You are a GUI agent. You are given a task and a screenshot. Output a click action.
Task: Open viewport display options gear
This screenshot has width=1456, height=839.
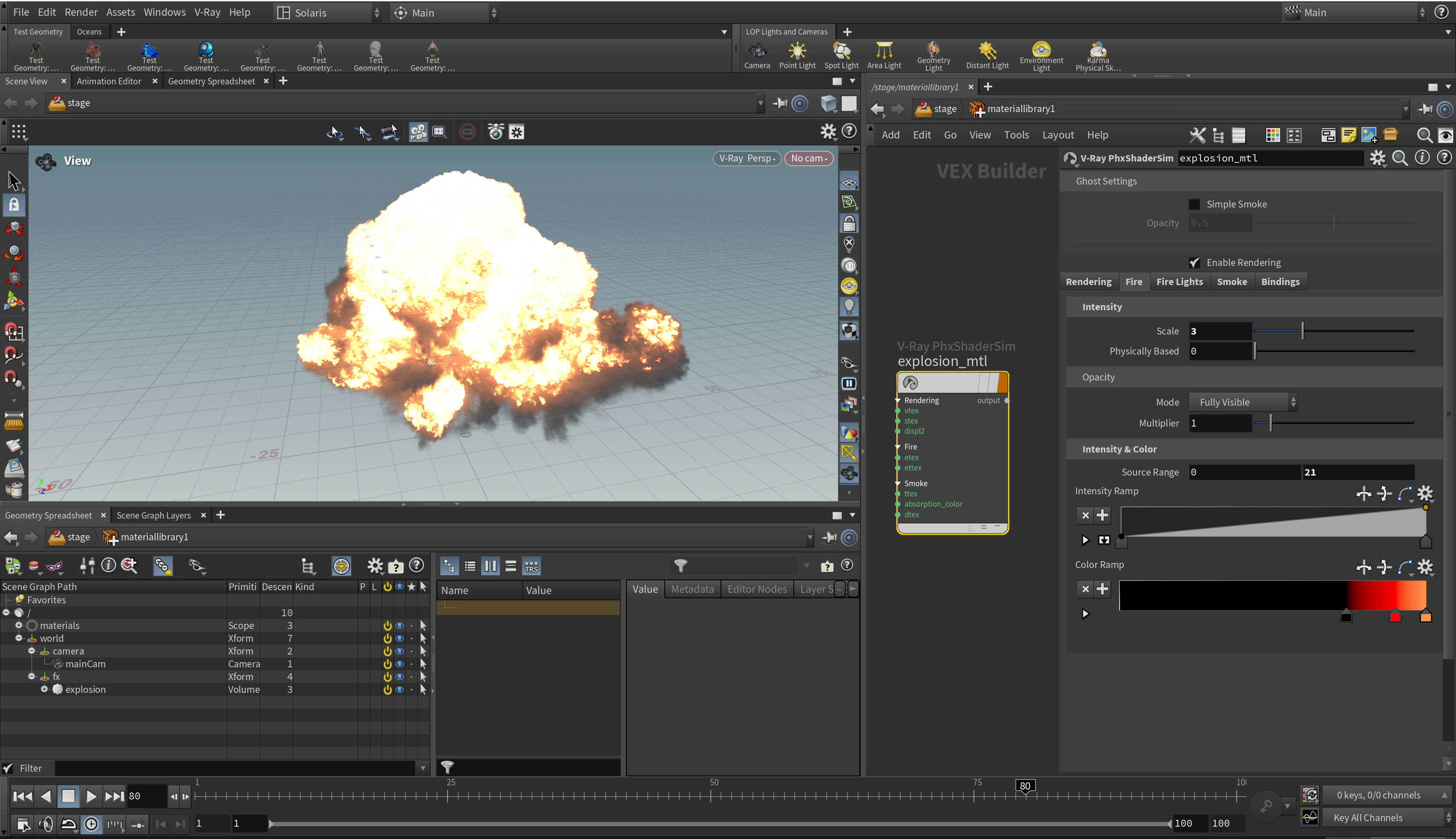[828, 132]
